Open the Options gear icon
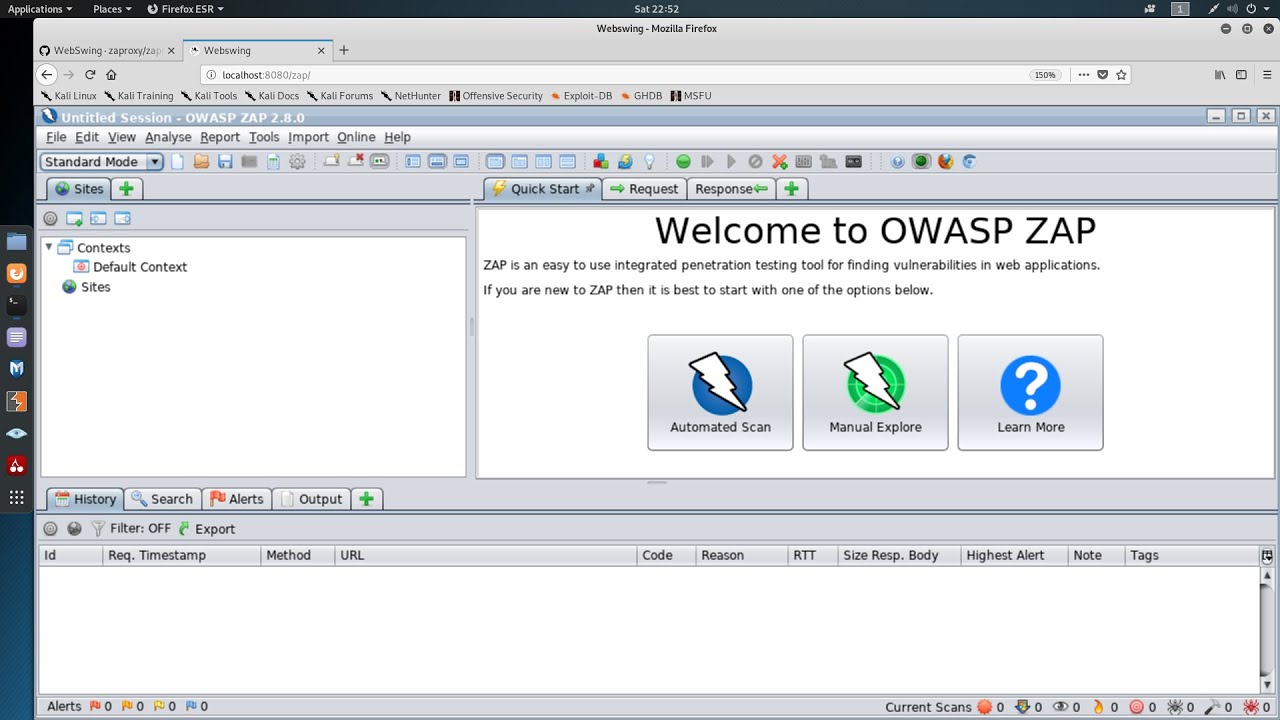 pos(297,162)
